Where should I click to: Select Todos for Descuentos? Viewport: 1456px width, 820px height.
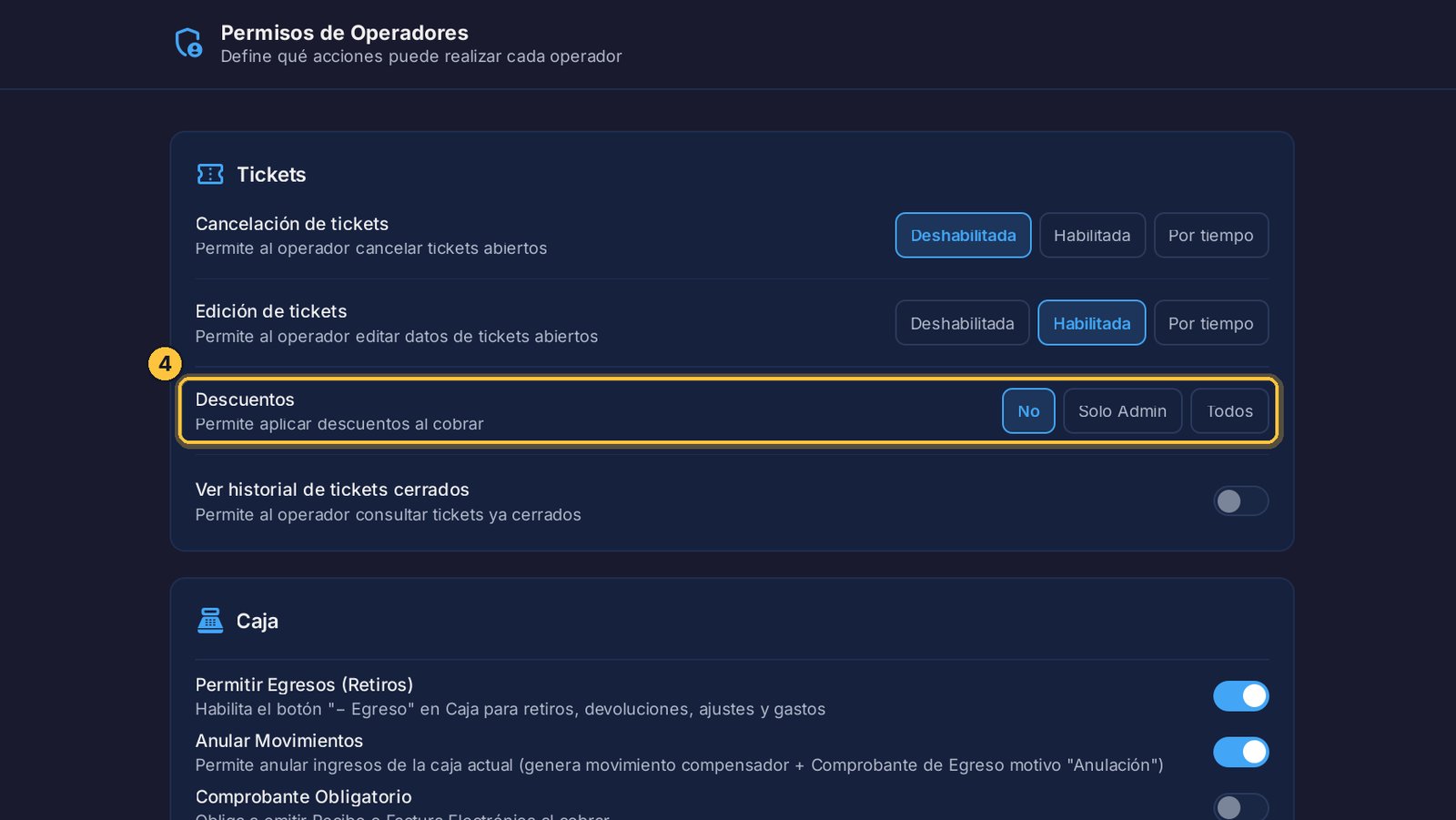click(1229, 411)
